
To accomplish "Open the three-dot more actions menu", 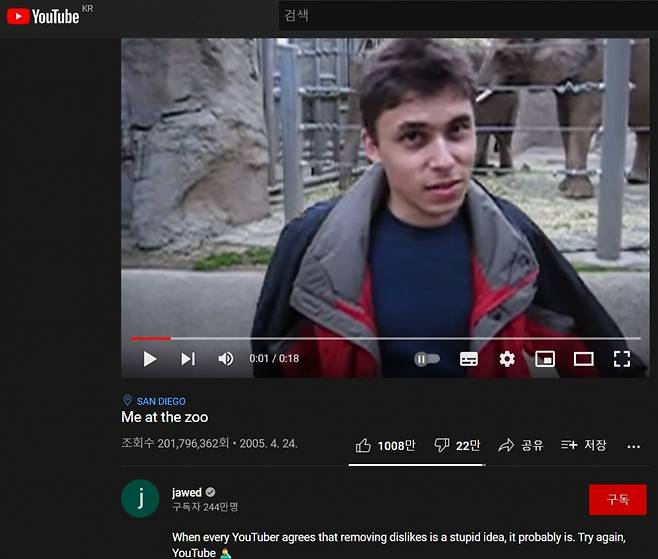I will pos(633,447).
